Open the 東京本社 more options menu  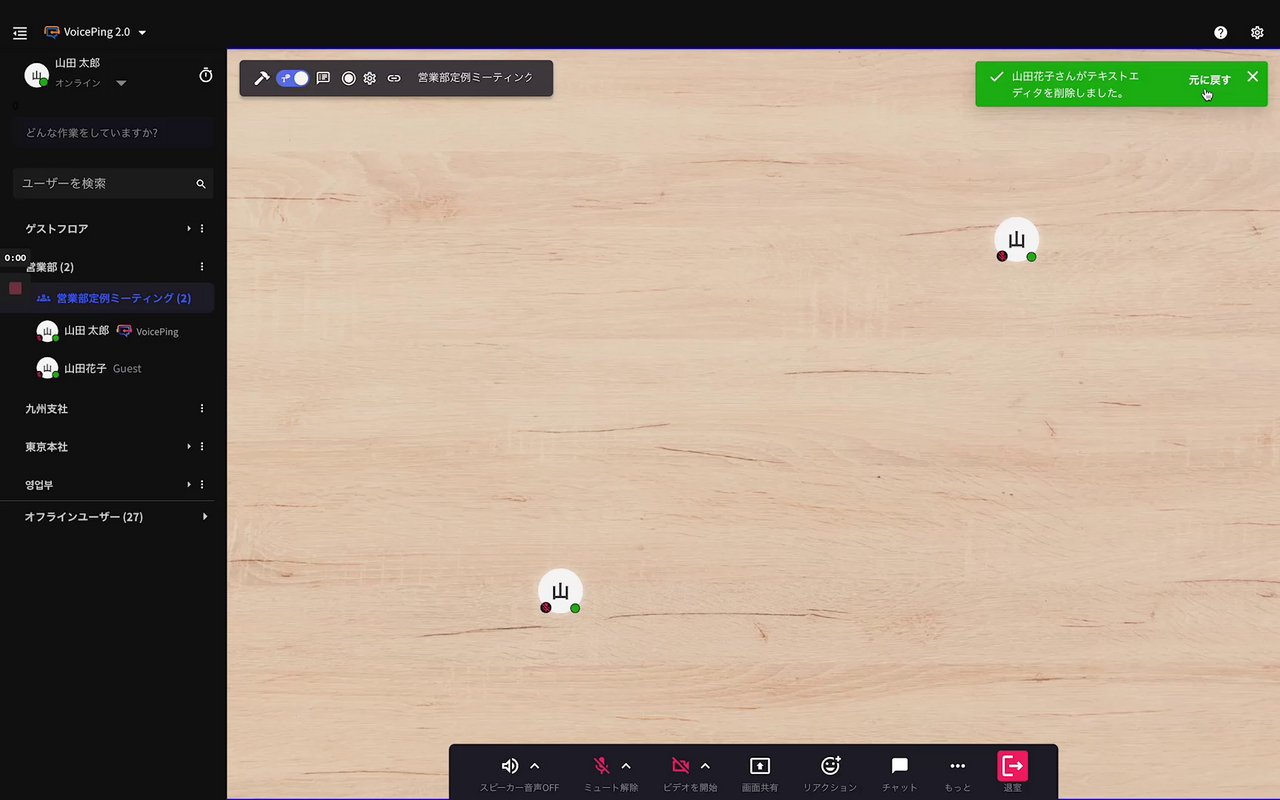point(202,447)
